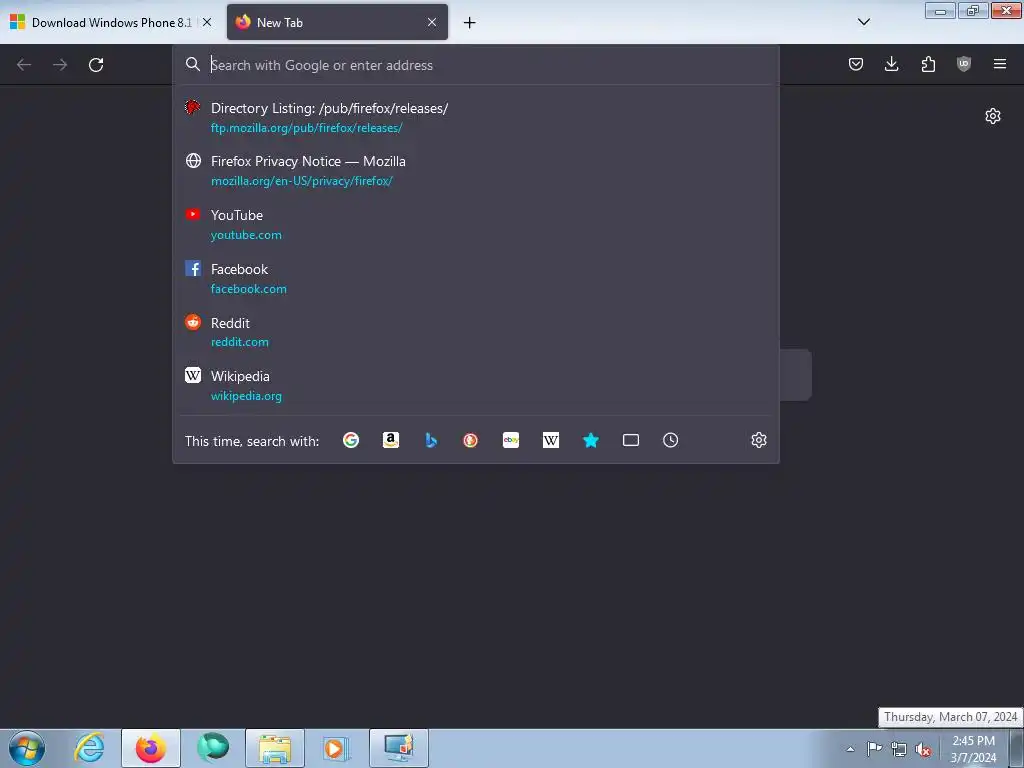Launch Windows Media Player from taskbar

click(x=337, y=748)
